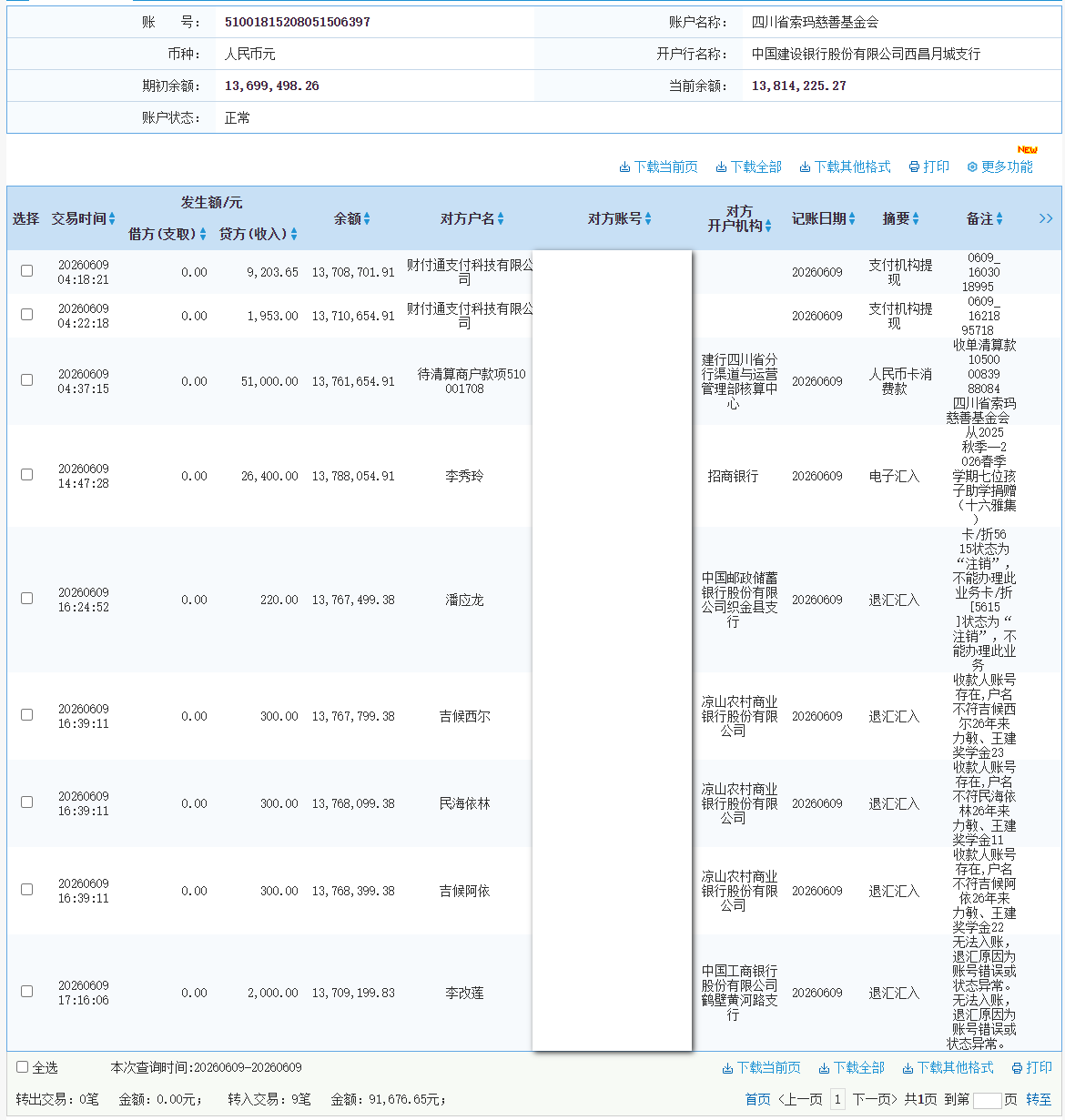Select the 04:18:21 transaction checkbox
Viewport: 1065px width, 1120px height.
click(26, 270)
